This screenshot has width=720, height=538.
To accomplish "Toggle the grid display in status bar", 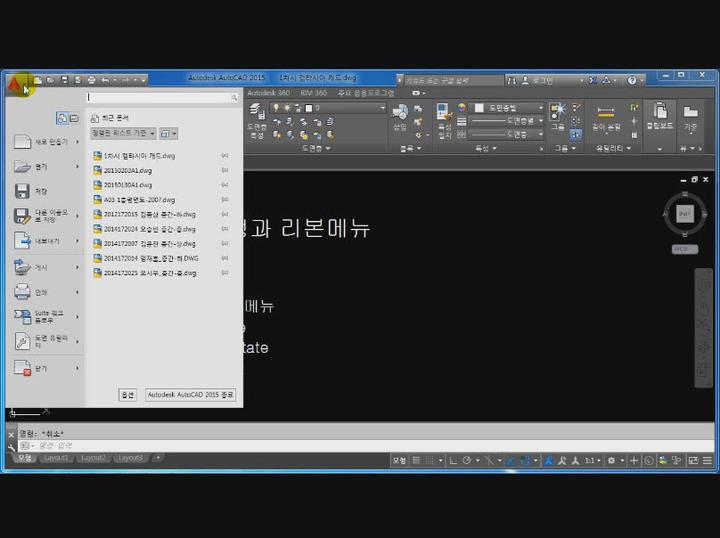I will click(416, 460).
